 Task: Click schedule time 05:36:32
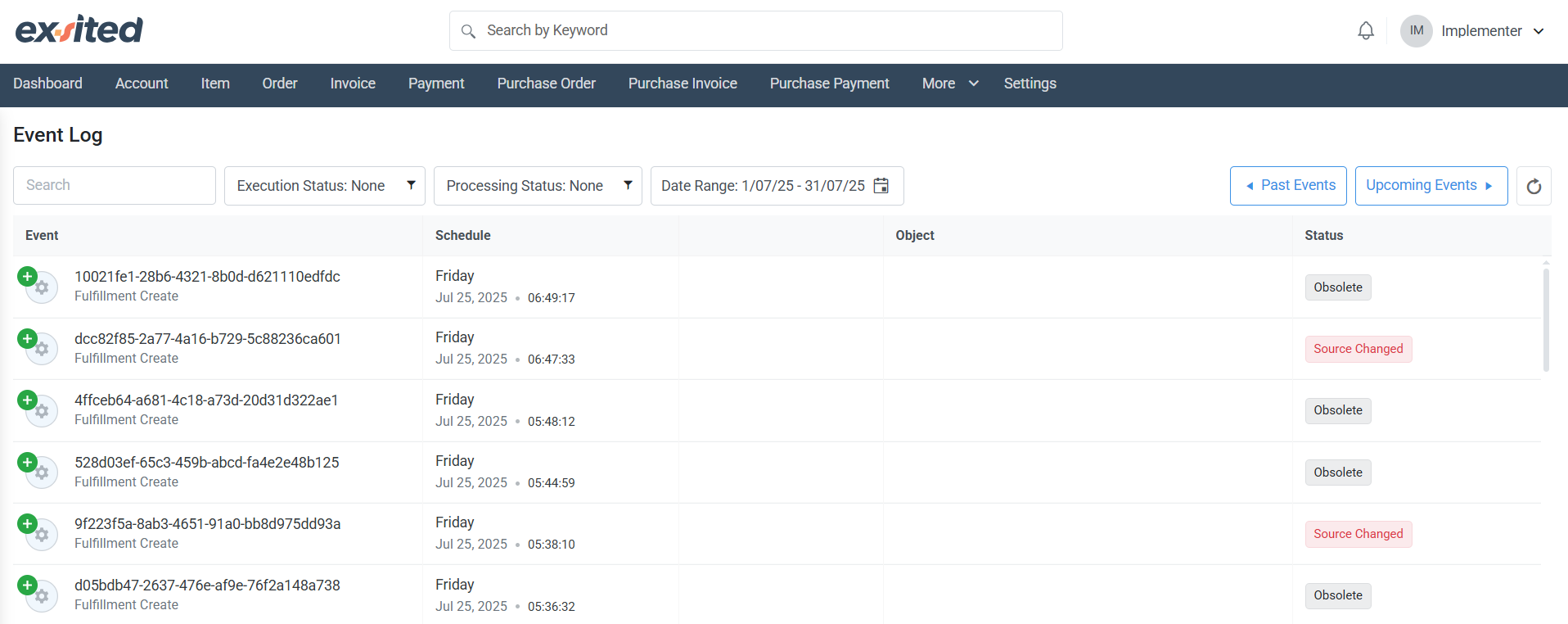[x=552, y=607]
